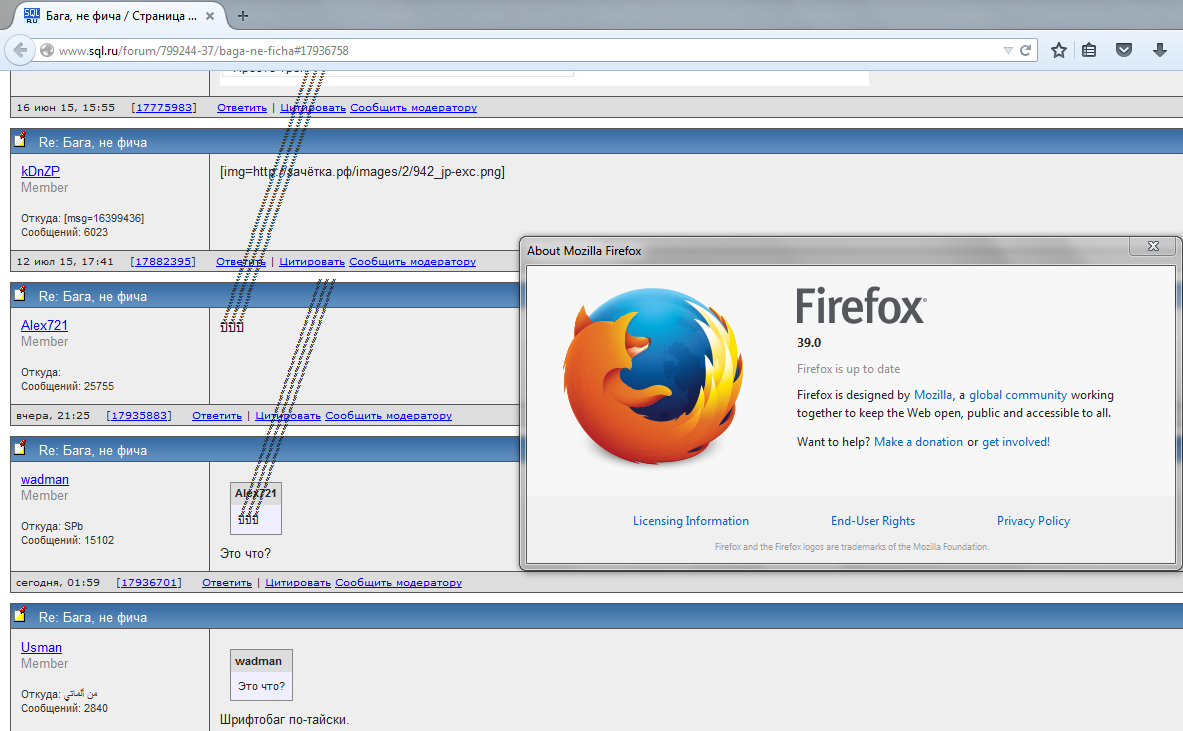Click the globe site identity icon

pyautogui.click(x=46, y=50)
